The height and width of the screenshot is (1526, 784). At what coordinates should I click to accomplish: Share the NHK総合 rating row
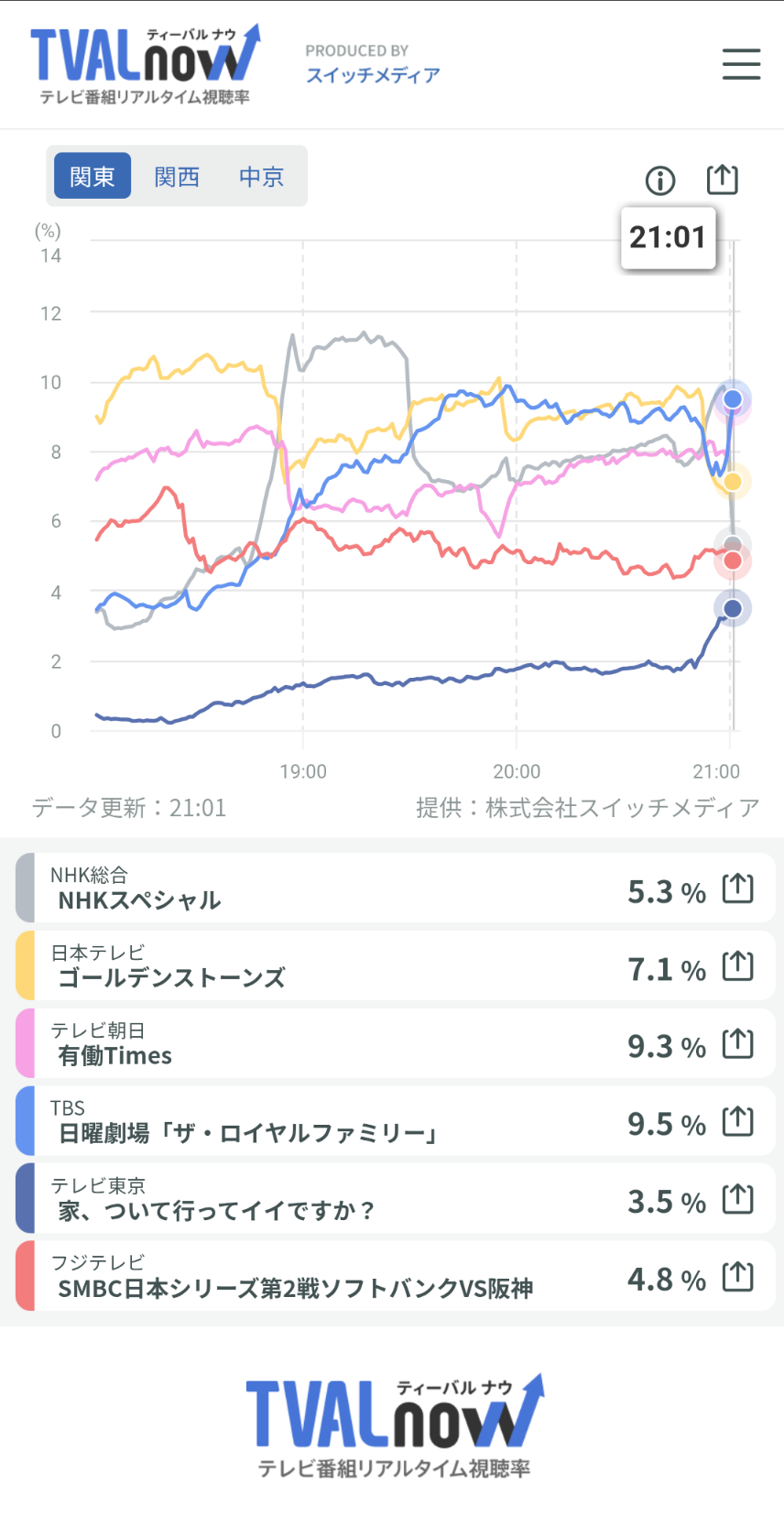737,888
